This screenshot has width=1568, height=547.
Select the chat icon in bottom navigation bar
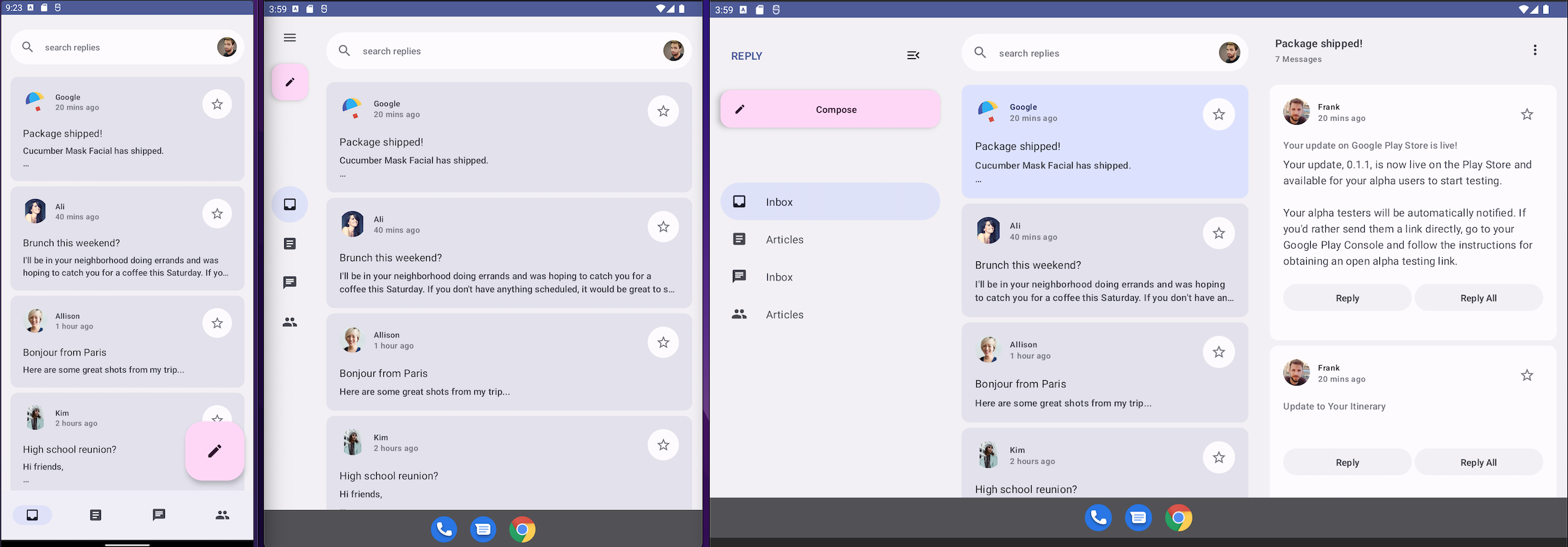tap(159, 515)
